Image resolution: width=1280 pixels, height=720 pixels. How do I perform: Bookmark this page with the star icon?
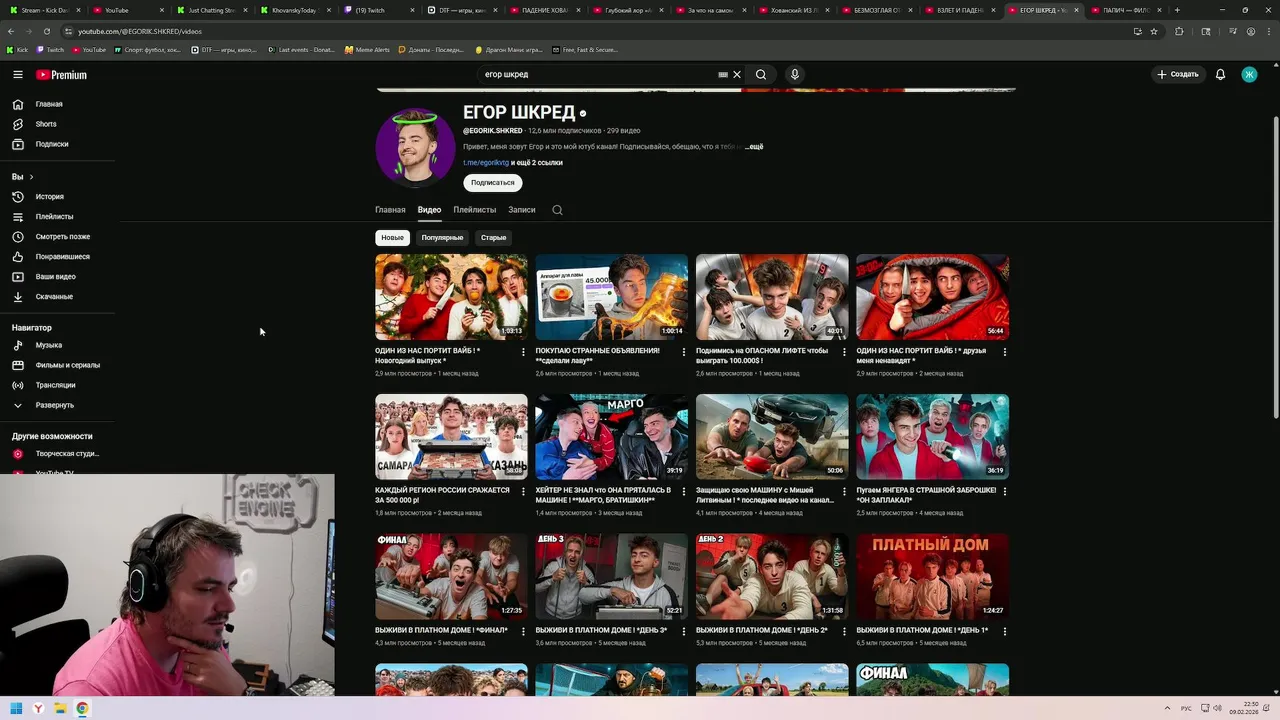(1154, 31)
